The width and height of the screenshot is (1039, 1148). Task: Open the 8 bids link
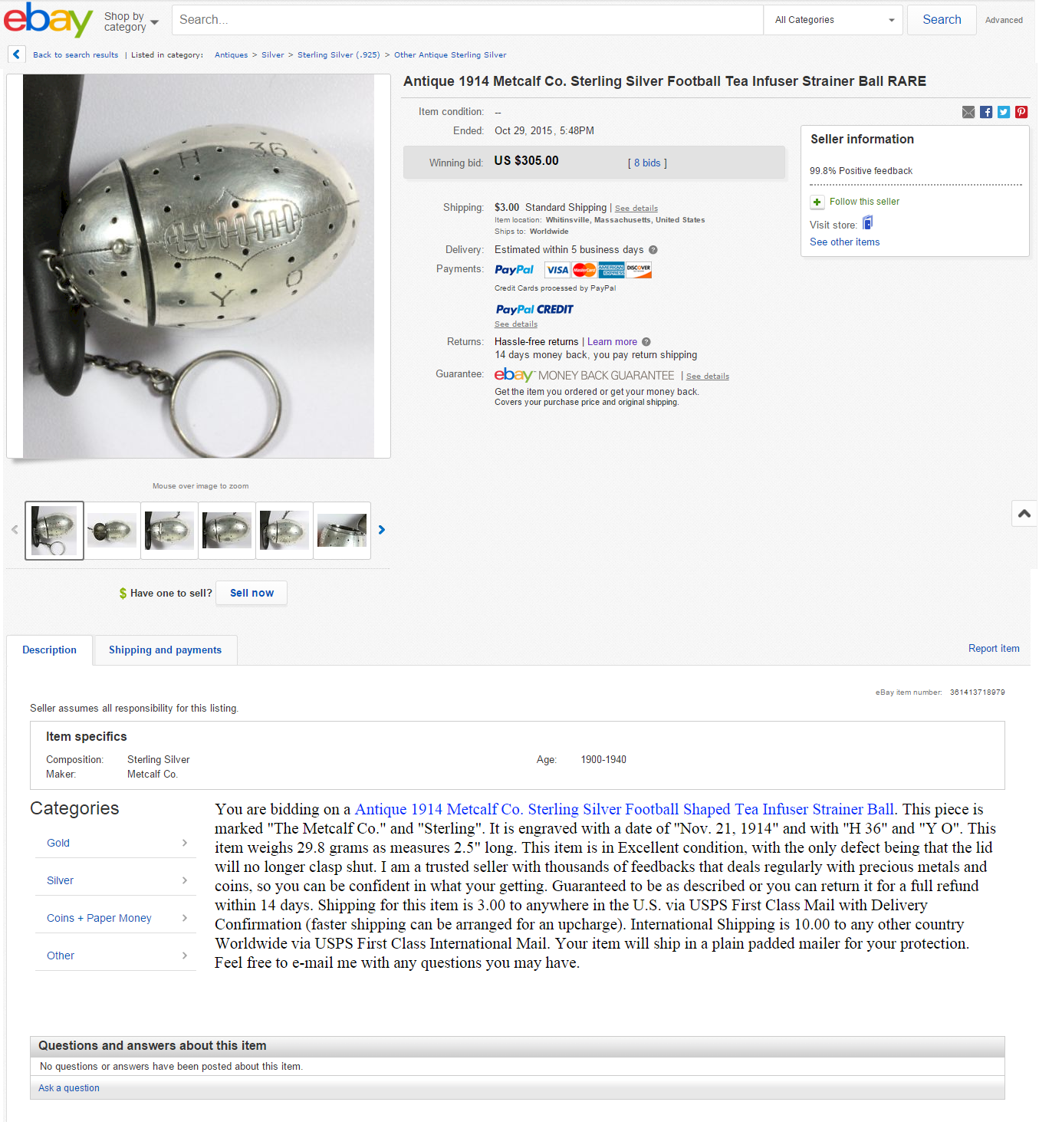[x=647, y=163]
